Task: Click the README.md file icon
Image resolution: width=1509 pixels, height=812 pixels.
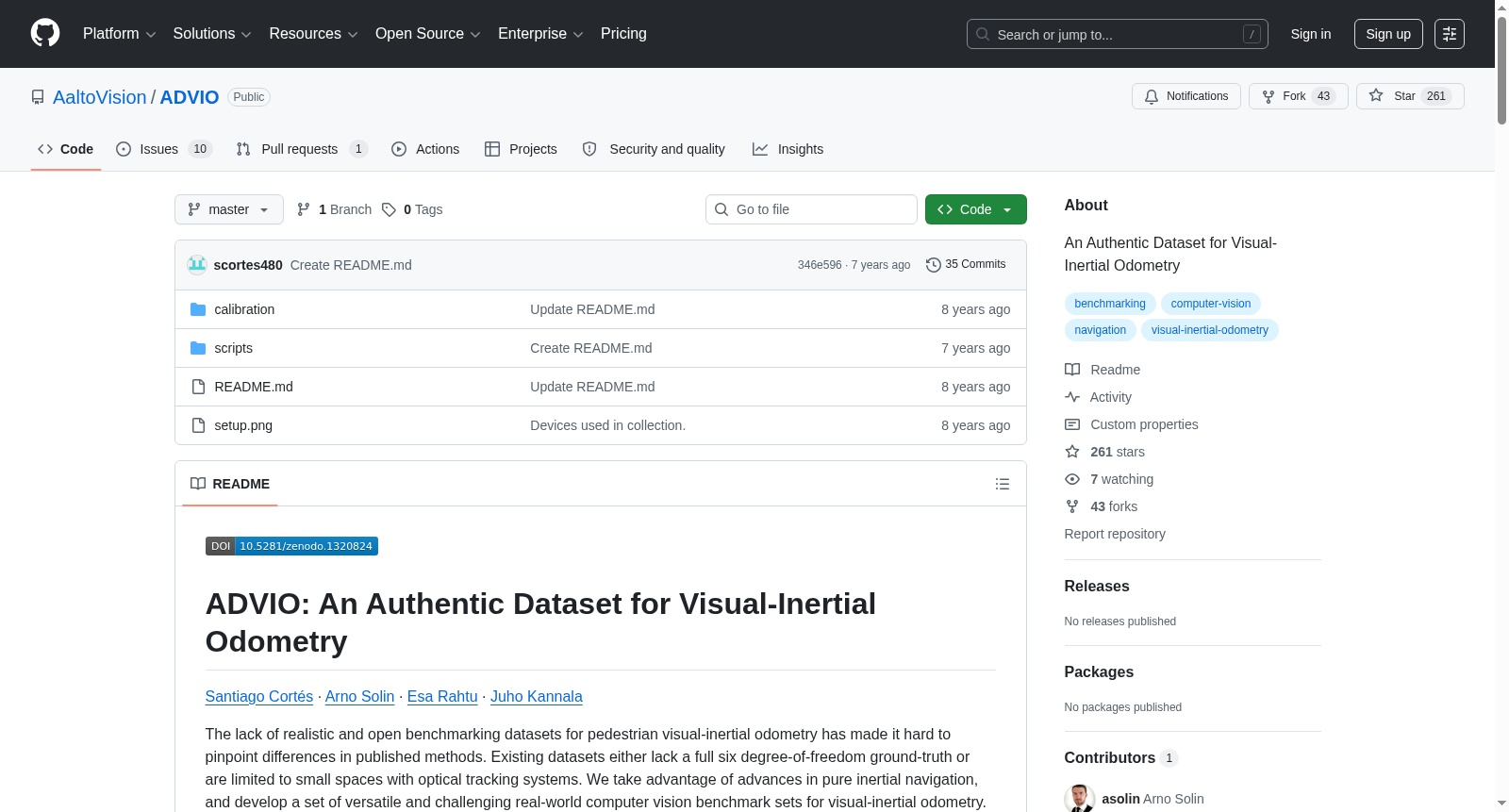Action: click(198, 387)
